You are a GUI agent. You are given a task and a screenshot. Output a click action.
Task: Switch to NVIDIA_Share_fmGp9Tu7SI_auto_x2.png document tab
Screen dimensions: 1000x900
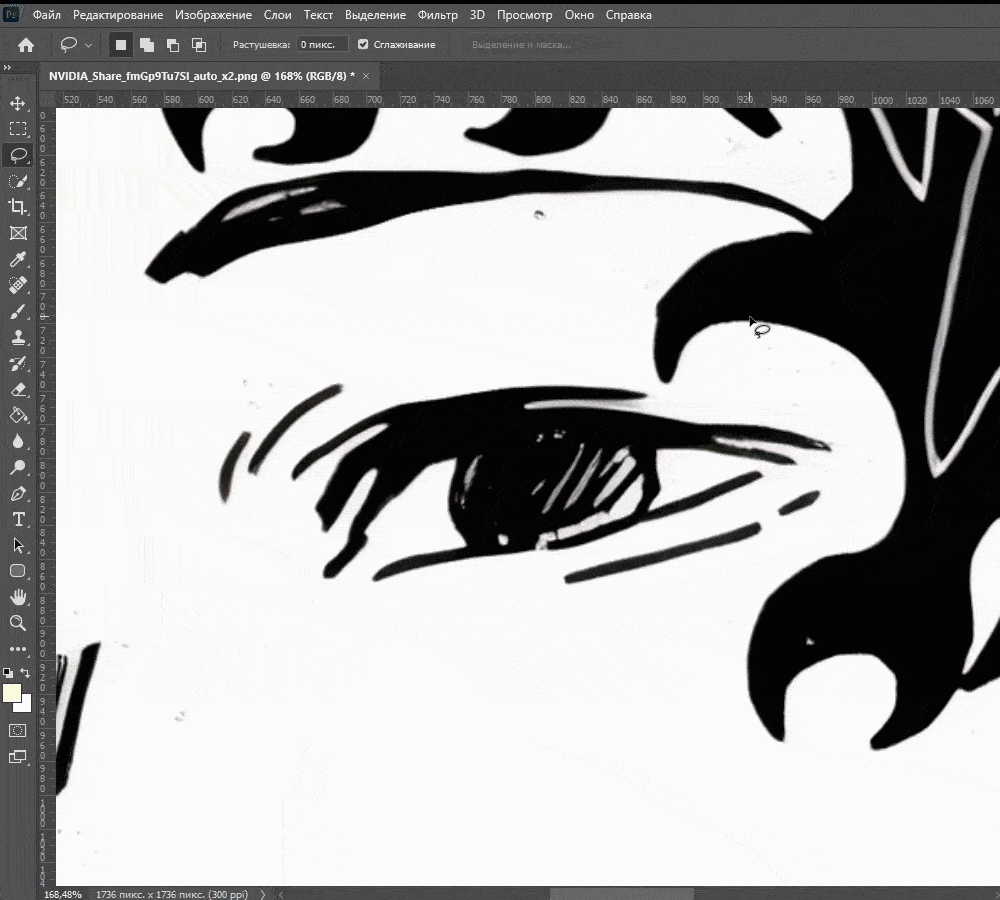coord(202,76)
